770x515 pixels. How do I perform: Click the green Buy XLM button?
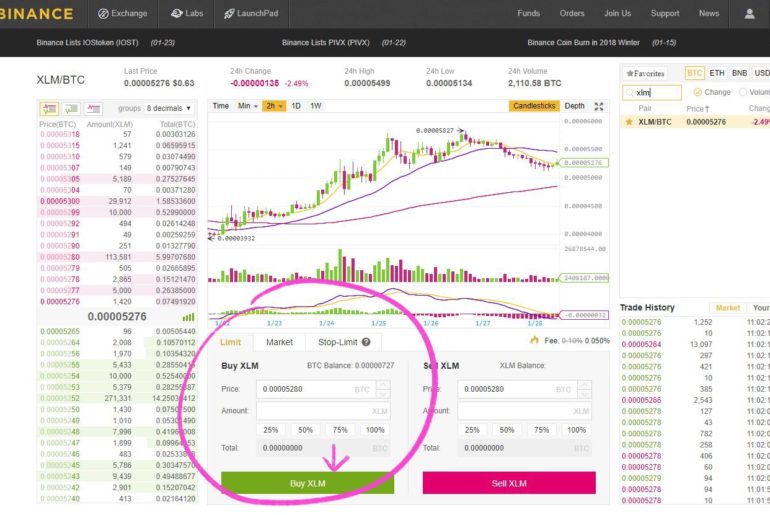(x=307, y=484)
